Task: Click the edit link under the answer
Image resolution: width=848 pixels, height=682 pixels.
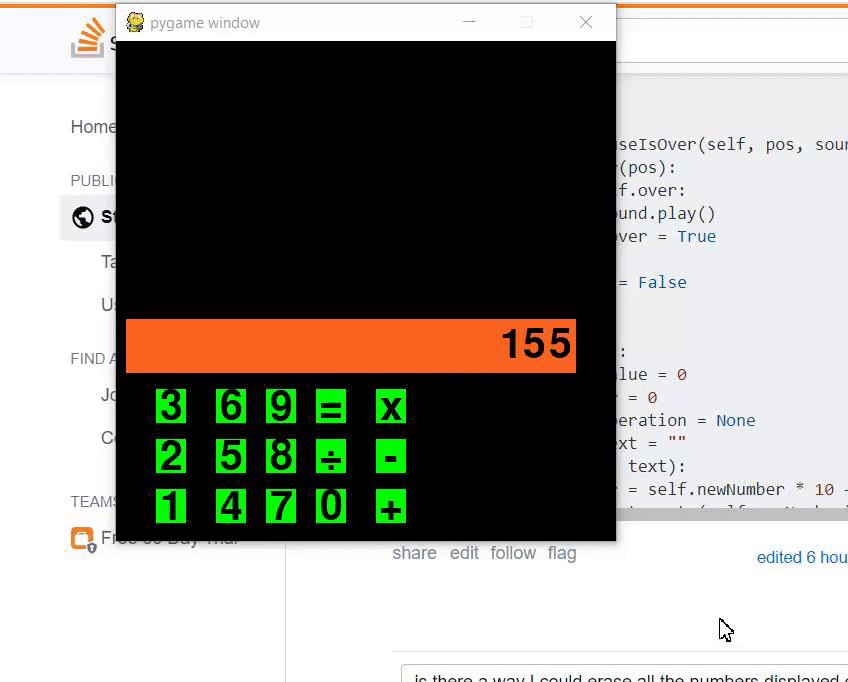Action: coord(464,553)
